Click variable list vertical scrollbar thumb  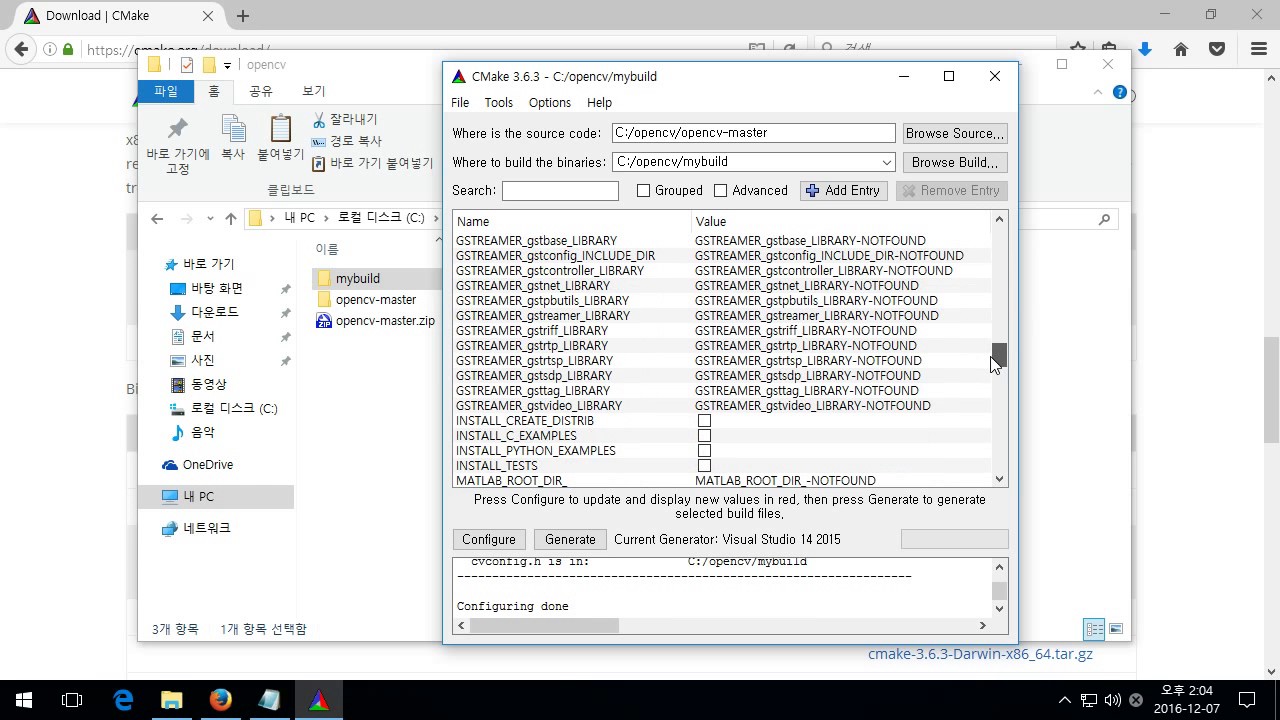999,354
